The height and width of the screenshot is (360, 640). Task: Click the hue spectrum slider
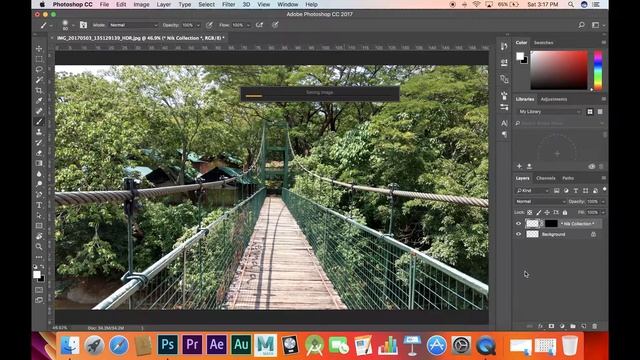(598, 70)
